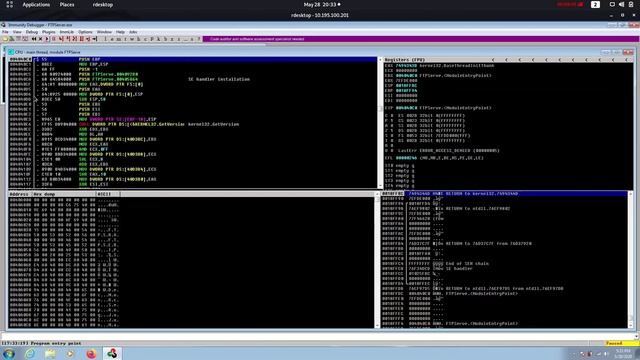
Task: Click the Trace into toolbar icon
Action: 75,39
